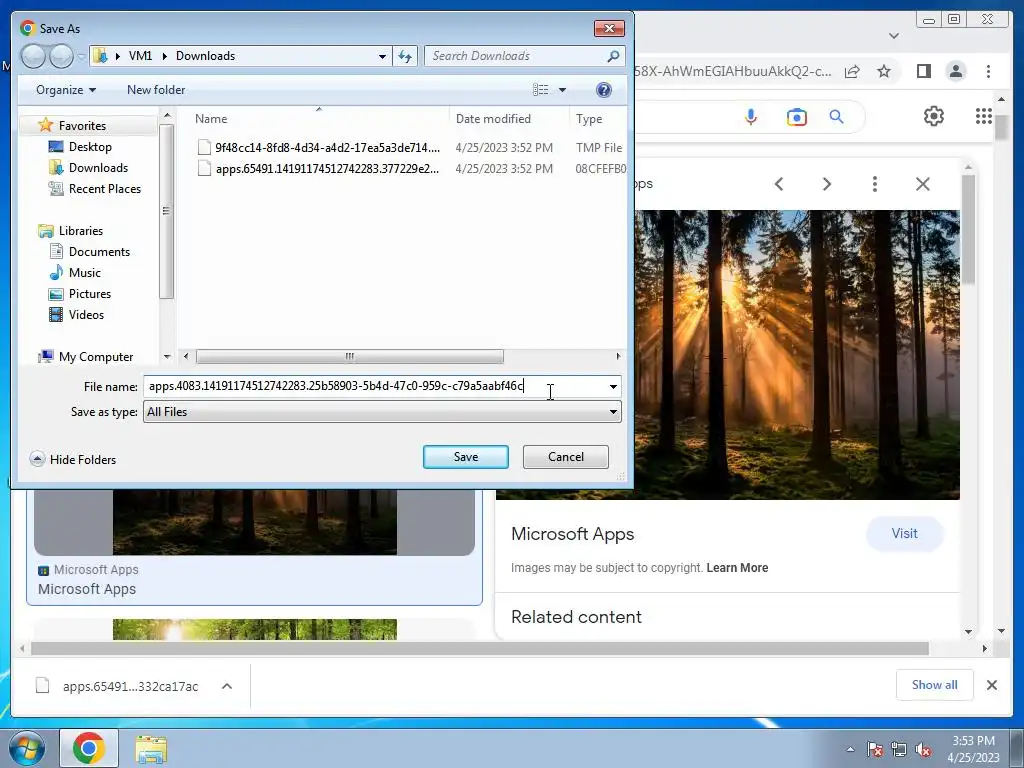The width and height of the screenshot is (1024, 768).
Task: Show previous image in preview panel
Action: point(778,184)
